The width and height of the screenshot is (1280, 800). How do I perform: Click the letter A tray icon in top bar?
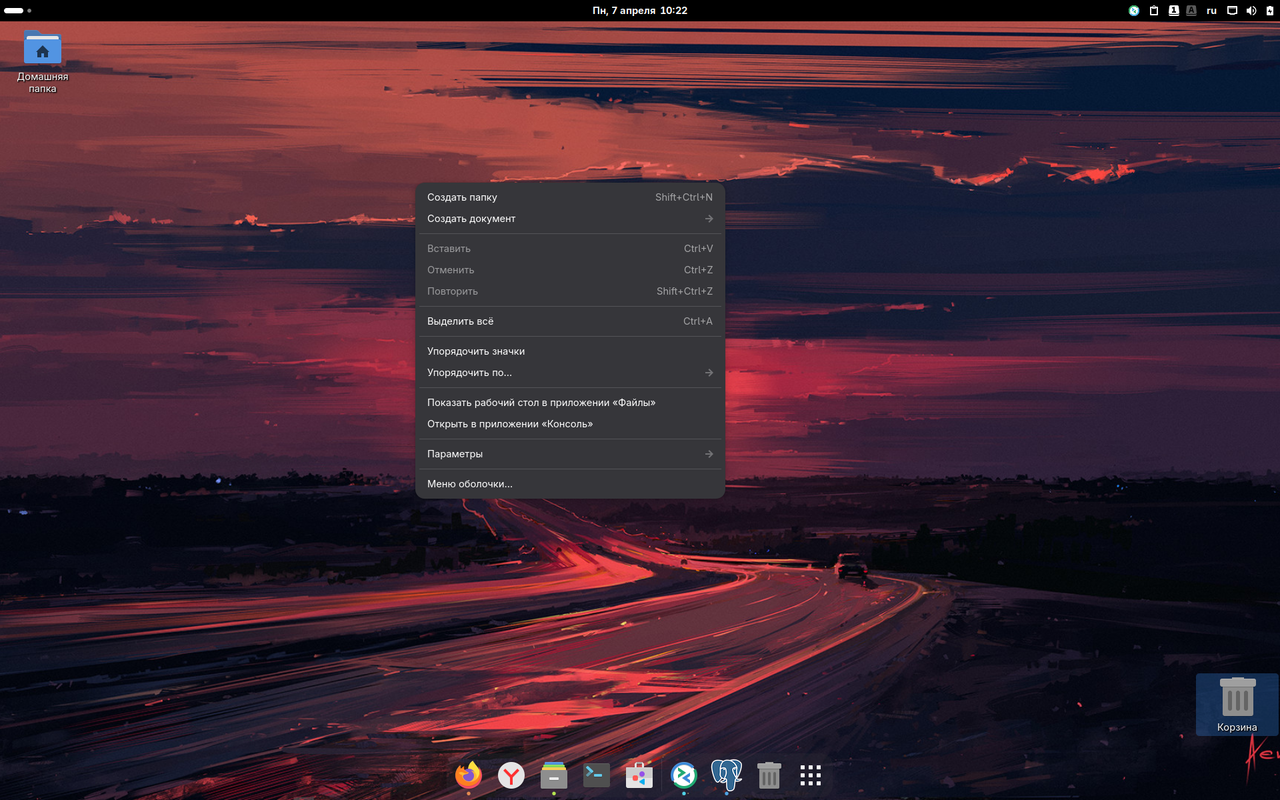tap(1191, 11)
